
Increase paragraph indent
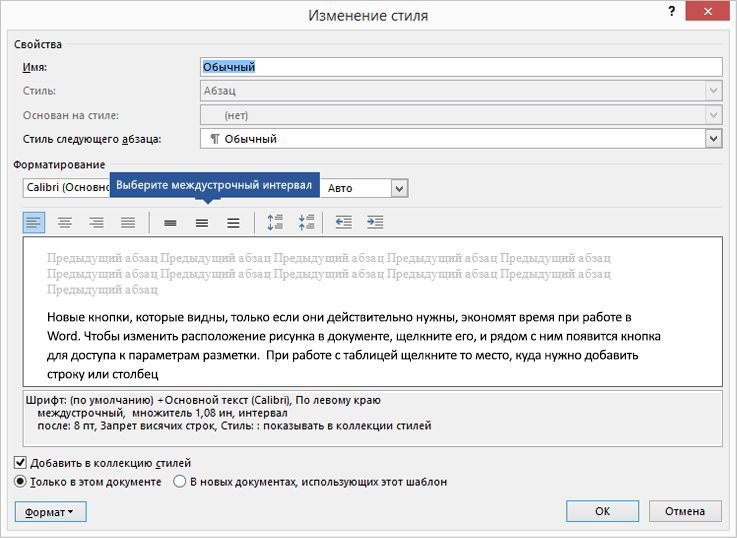coord(375,222)
